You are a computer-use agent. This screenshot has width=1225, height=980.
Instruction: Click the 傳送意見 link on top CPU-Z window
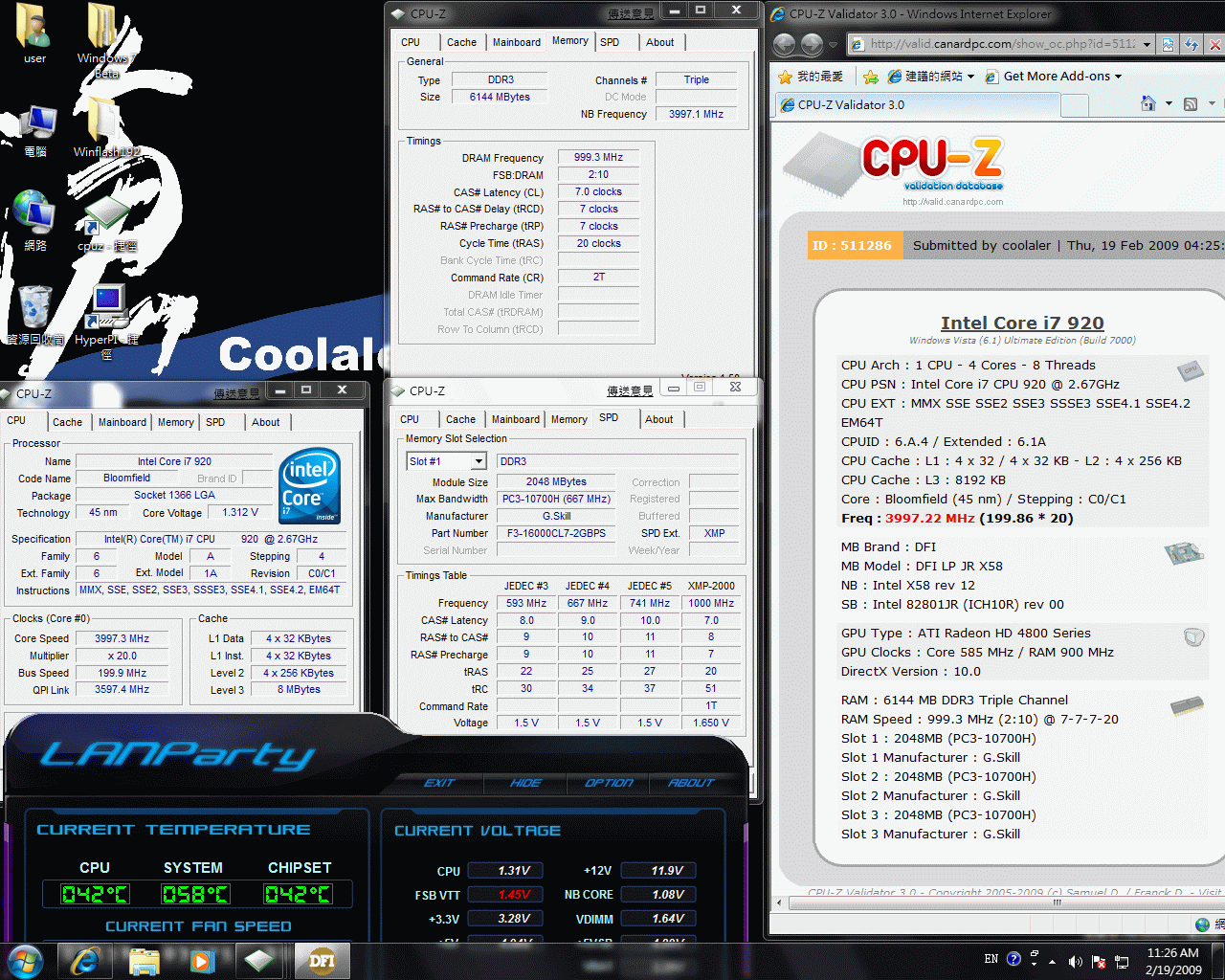pyautogui.click(x=631, y=13)
